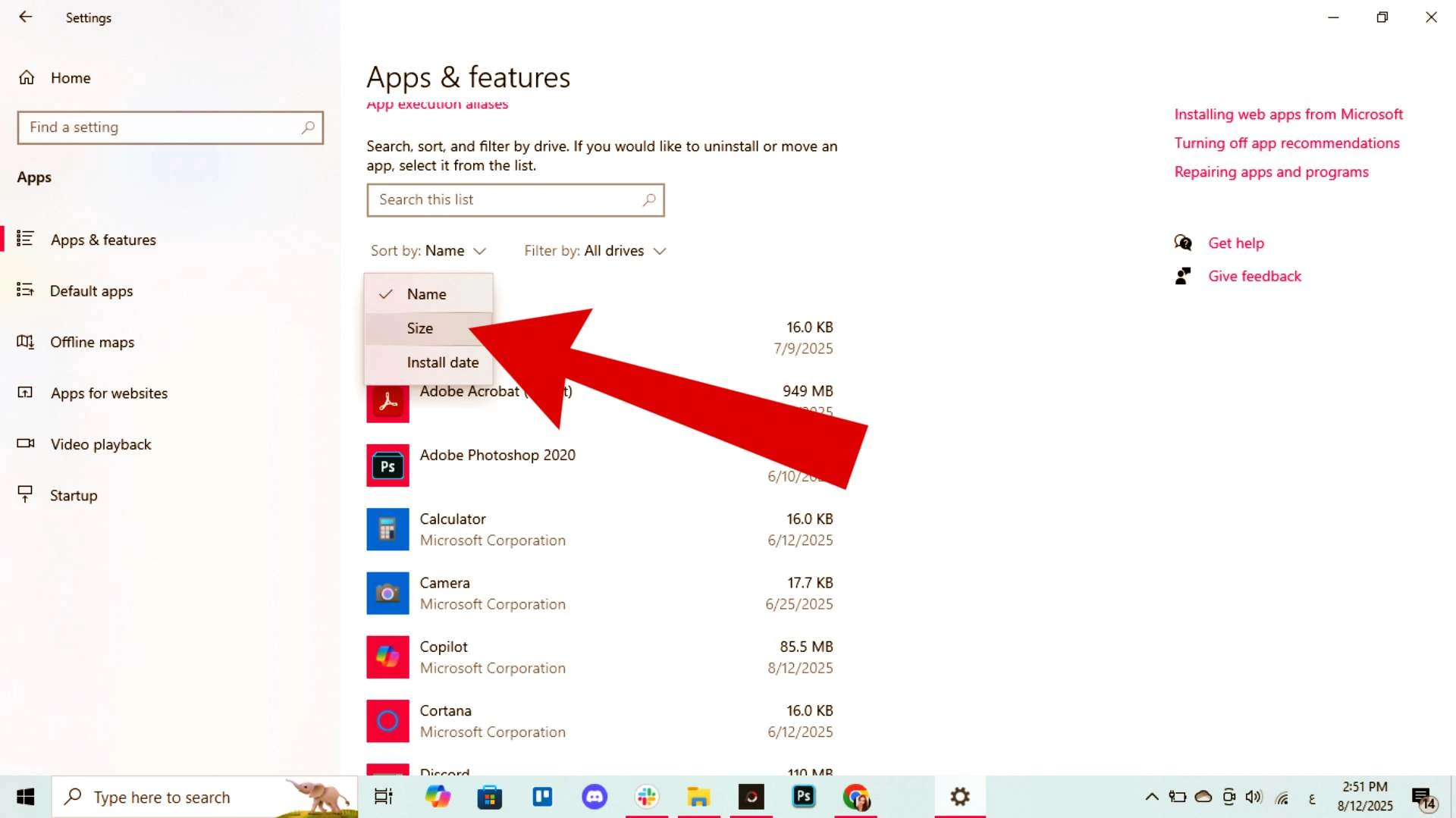This screenshot has height=818, width=1456.
Task: Choose Size in the sort menu
Action: (x=428, y=328)
